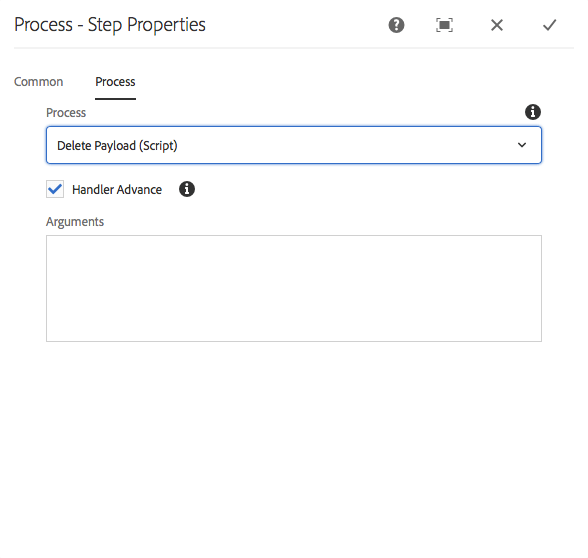Click the Process - Step Properties title
Image resolution: width=588 pixels, height=558 pixels.
point(110,25)
